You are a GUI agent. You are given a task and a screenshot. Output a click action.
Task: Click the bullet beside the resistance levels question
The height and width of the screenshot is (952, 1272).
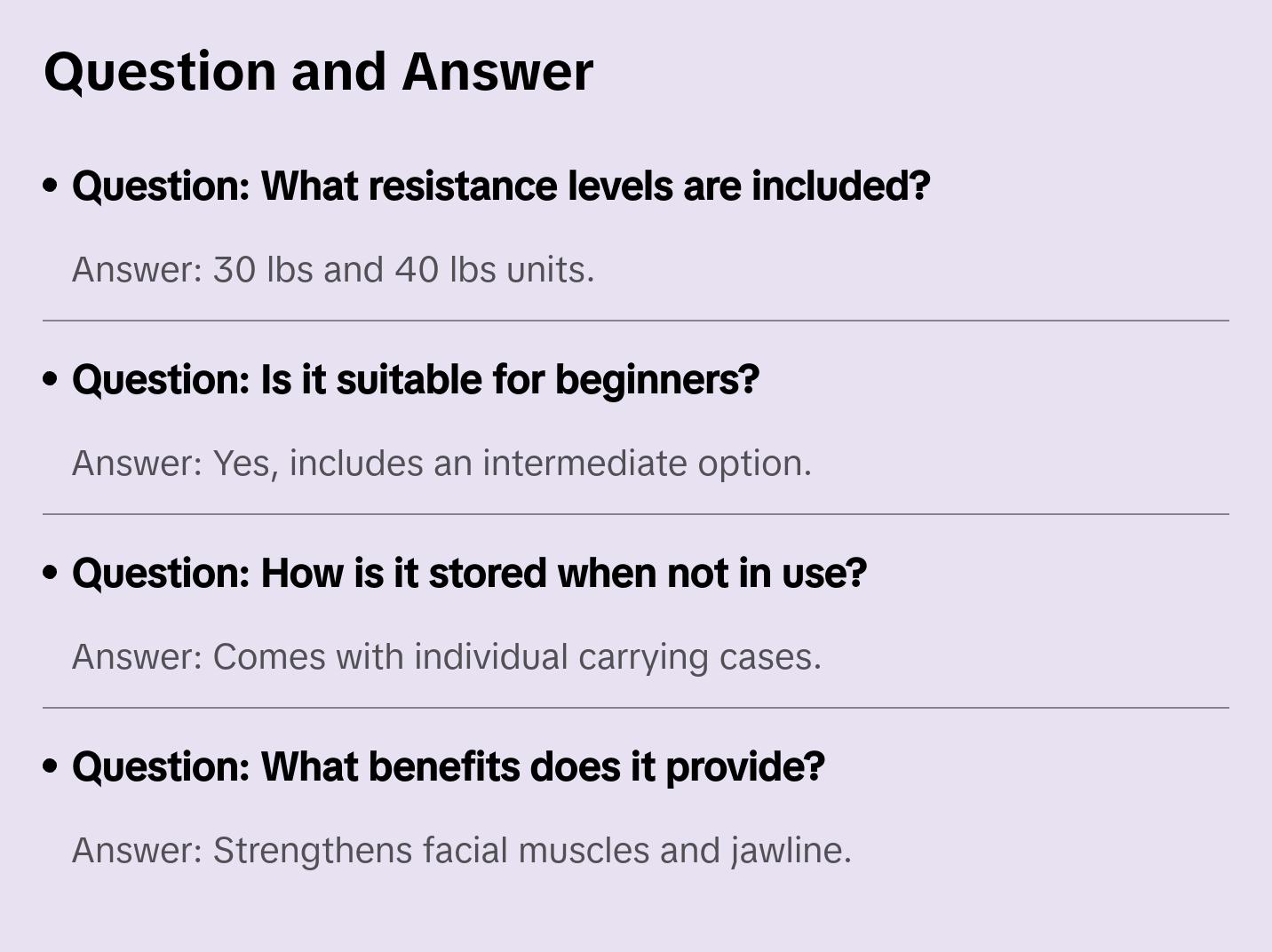[x=51, y=186]
